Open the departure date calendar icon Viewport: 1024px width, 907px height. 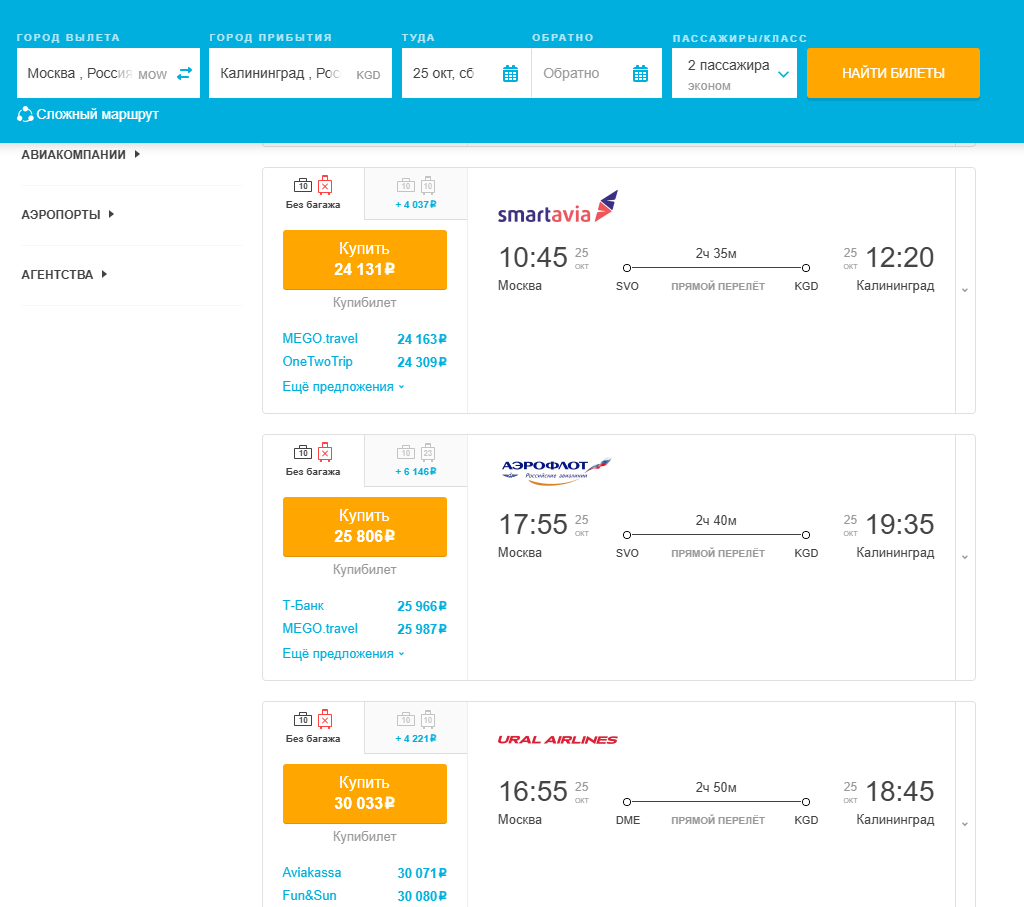(510, 73)
